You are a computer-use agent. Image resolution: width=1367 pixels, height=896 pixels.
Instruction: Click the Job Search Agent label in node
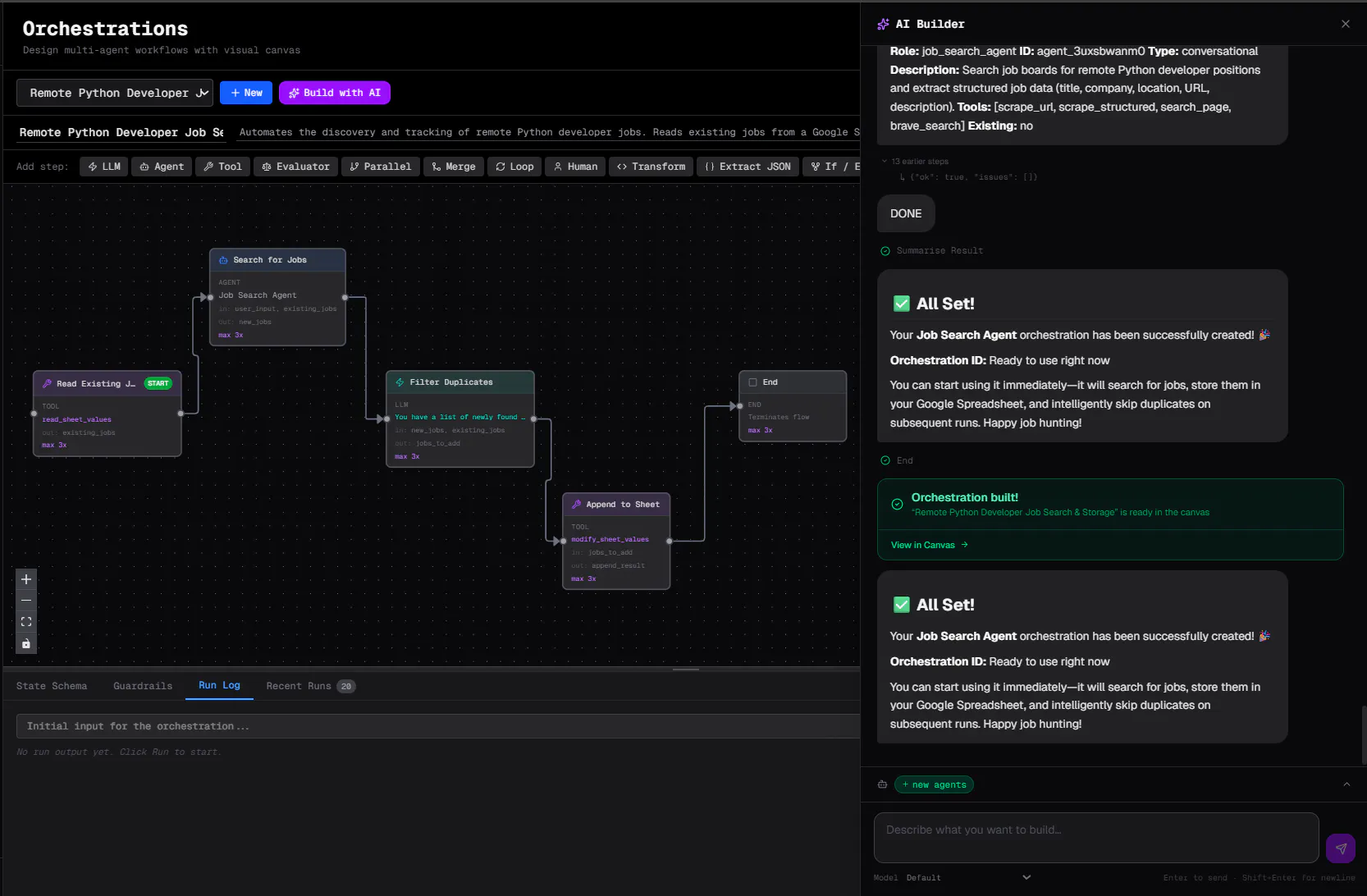(258, 295)
